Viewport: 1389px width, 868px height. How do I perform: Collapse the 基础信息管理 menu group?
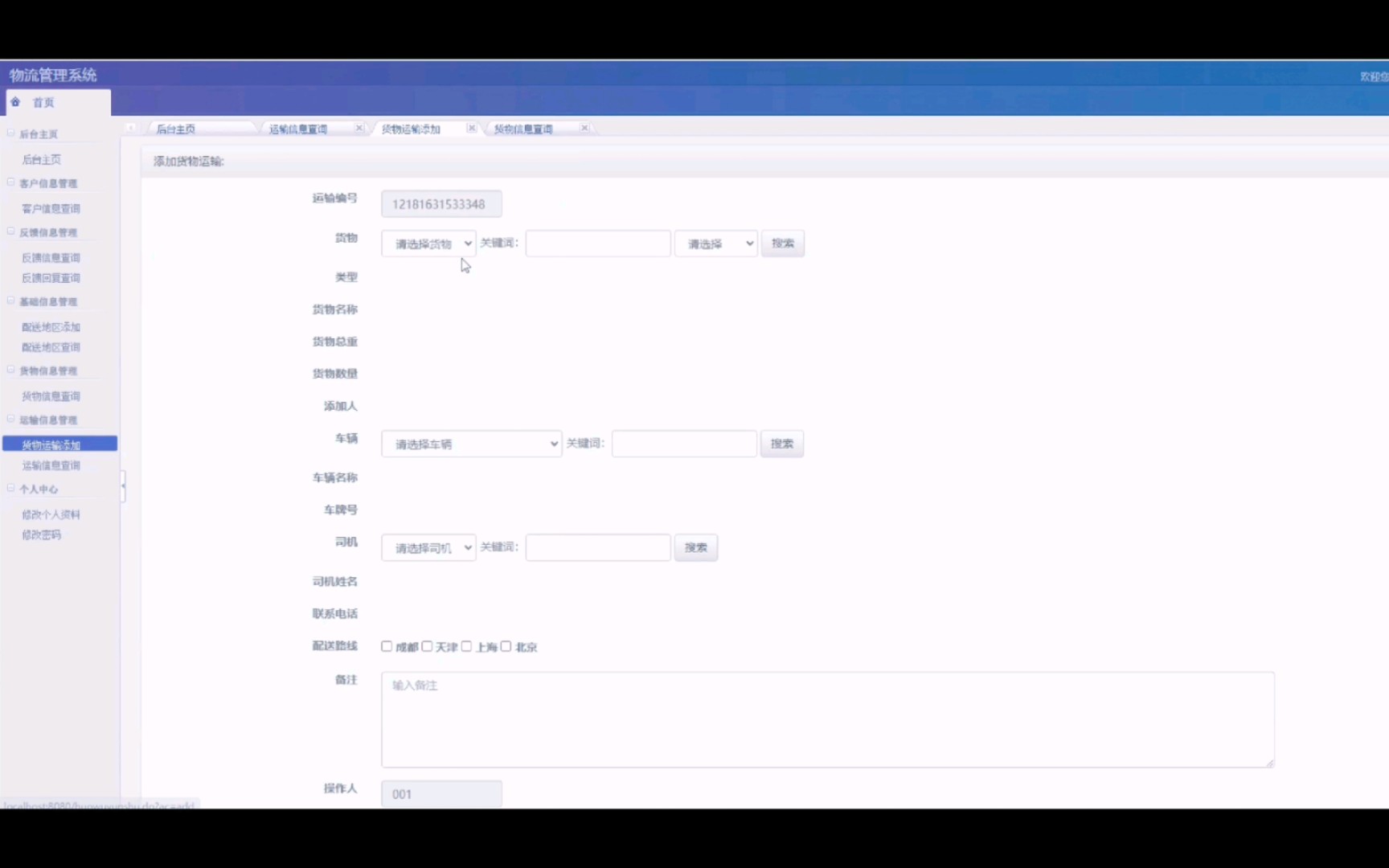coord(10,301)
